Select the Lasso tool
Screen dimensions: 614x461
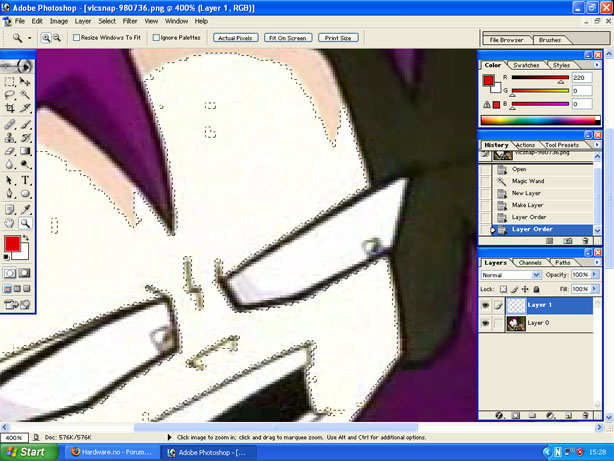point(10,94)
